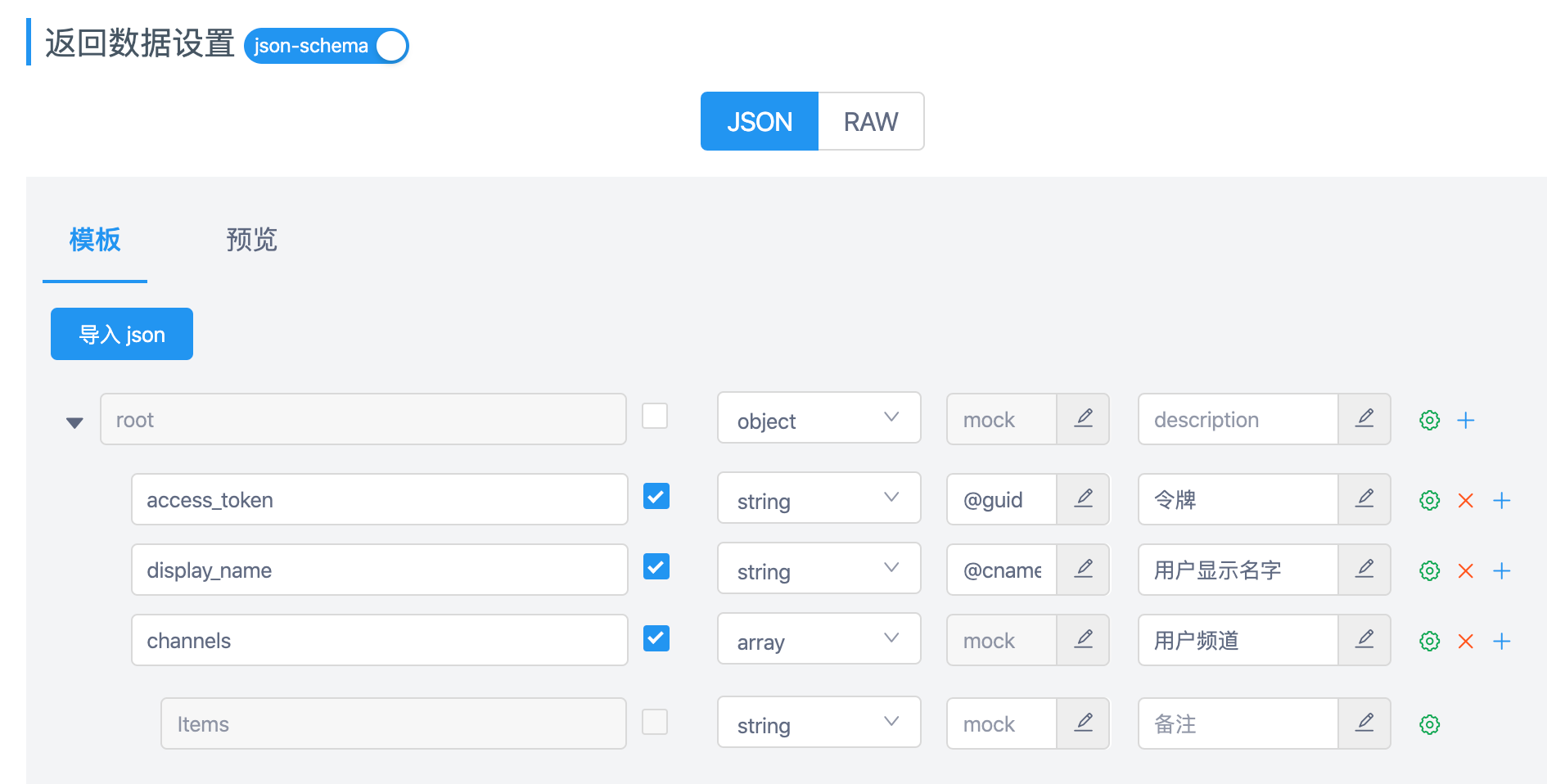Add child node to root with plus
Screen dimensions: 1547x784
click(x=1465, y=420)
